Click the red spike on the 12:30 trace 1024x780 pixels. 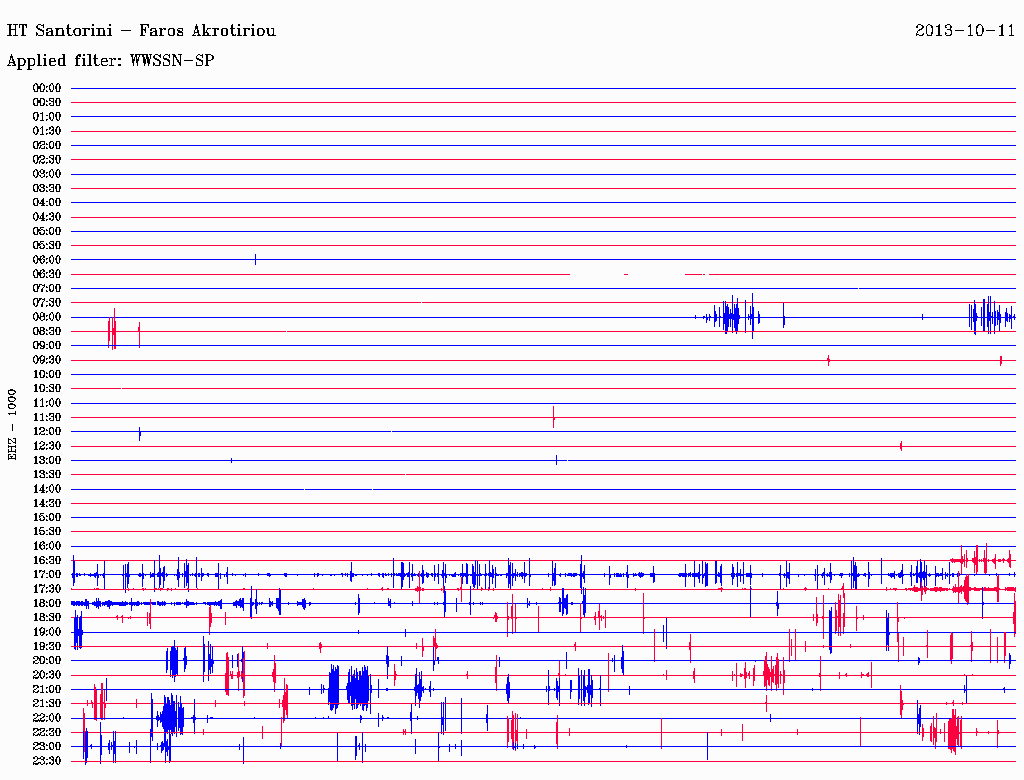tap(901, 446)
